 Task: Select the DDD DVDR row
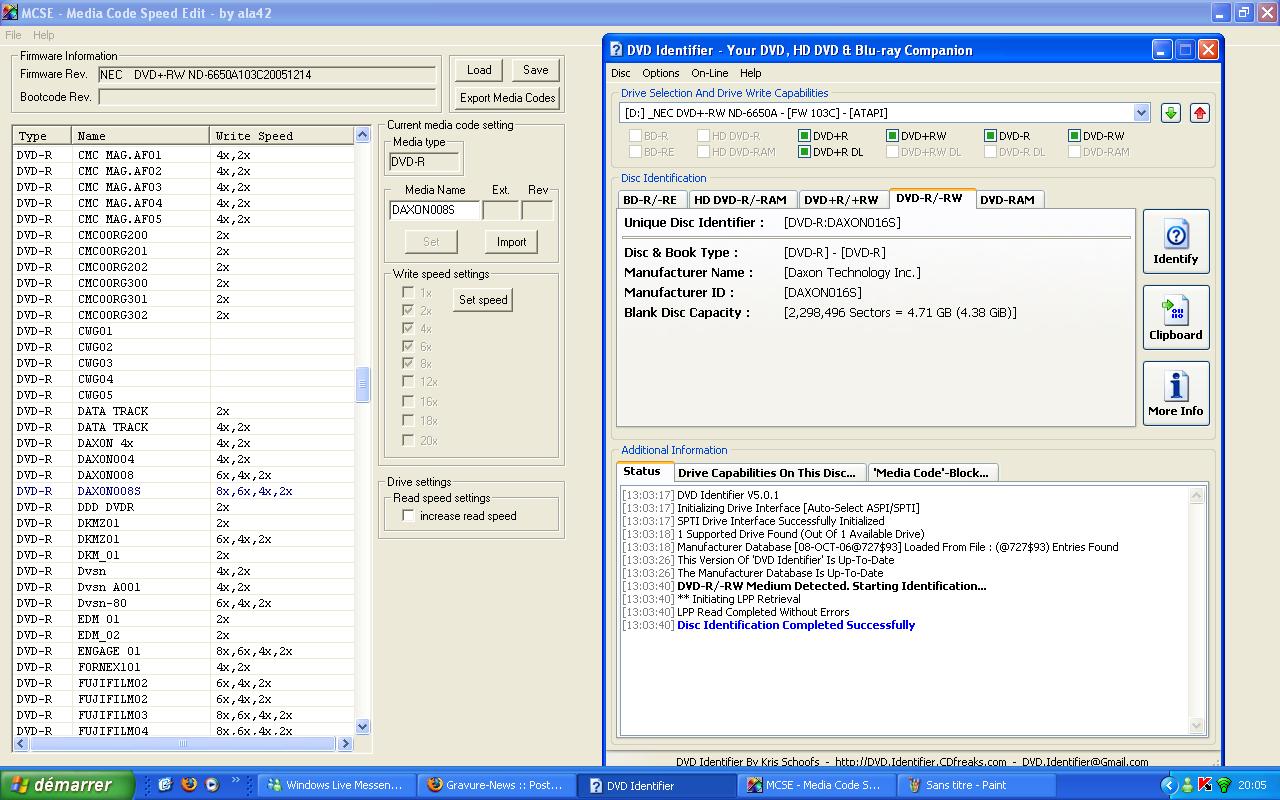click(184, 507)
